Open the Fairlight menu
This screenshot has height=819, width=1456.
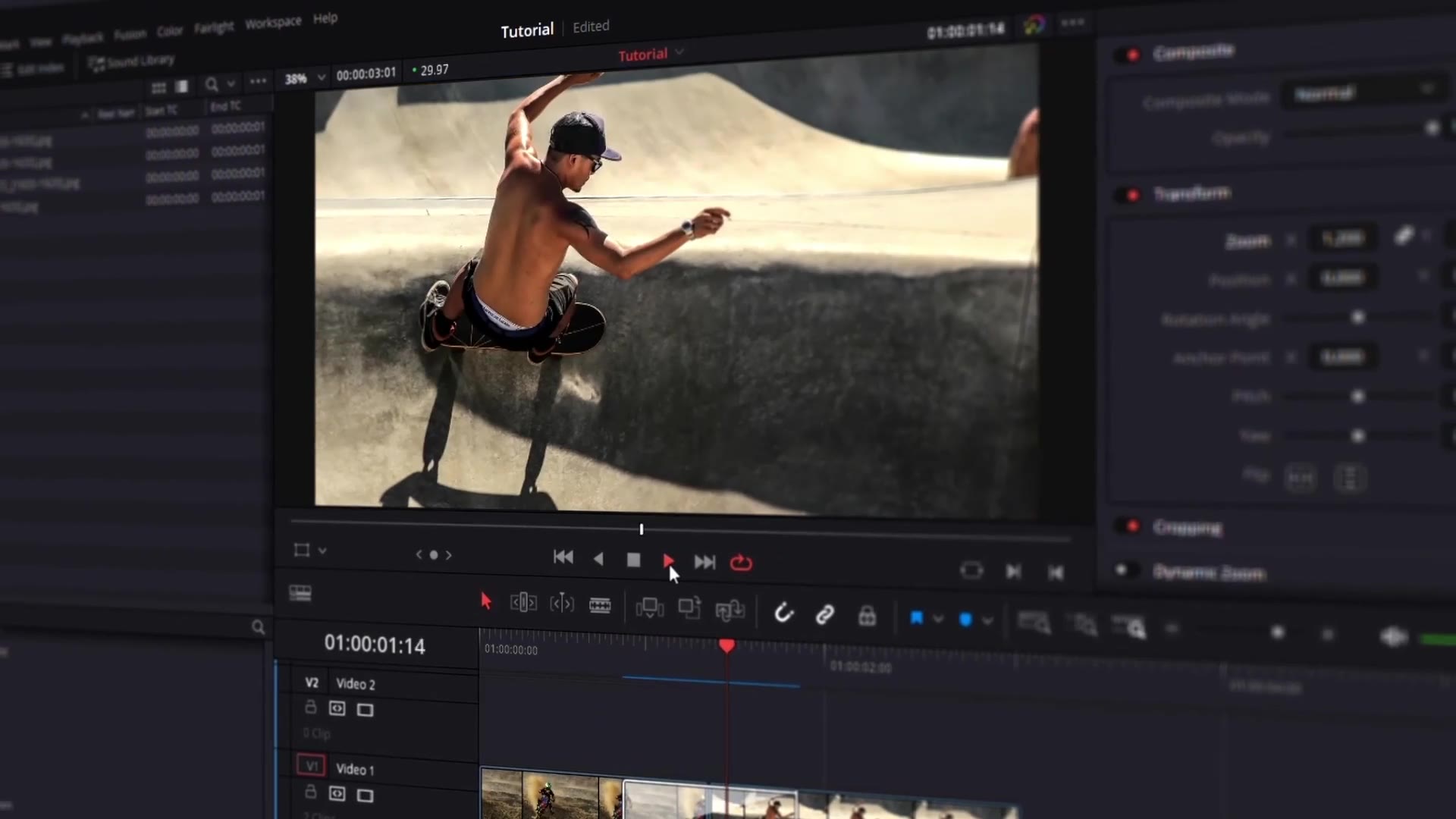pos(214,27)
